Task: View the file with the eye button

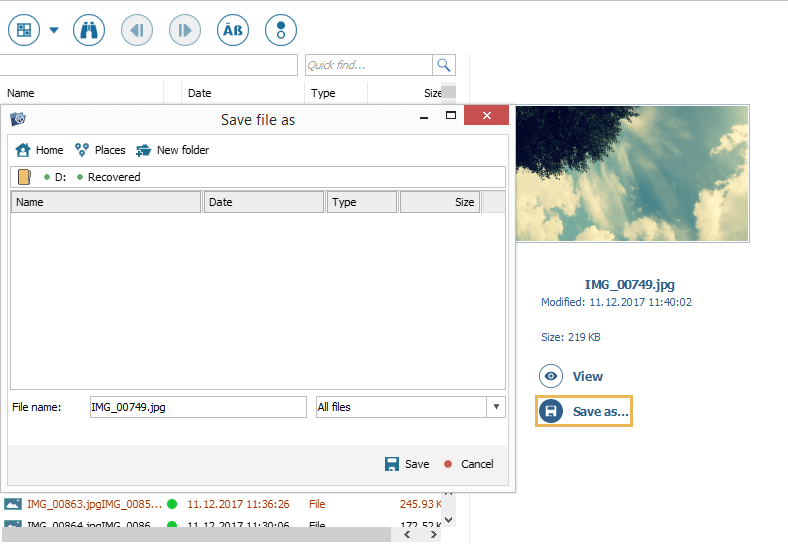Action: [551, 376]
